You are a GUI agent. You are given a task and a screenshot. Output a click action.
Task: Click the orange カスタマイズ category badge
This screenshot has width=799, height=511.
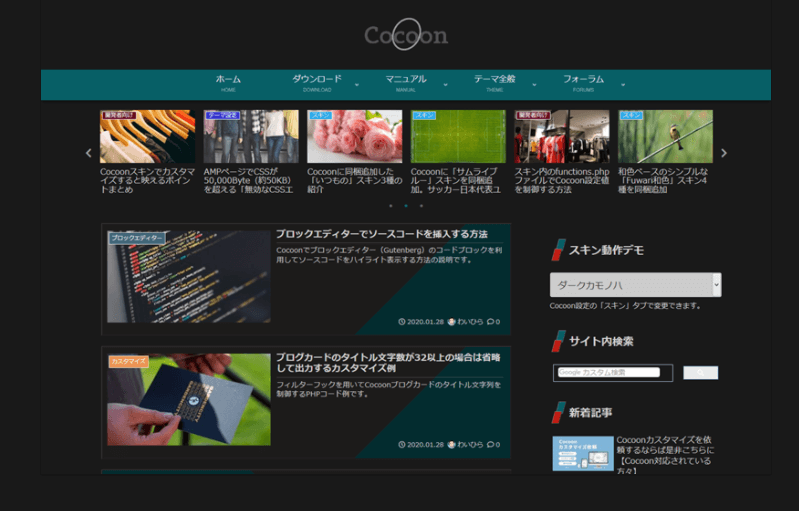tap(128, 361)
